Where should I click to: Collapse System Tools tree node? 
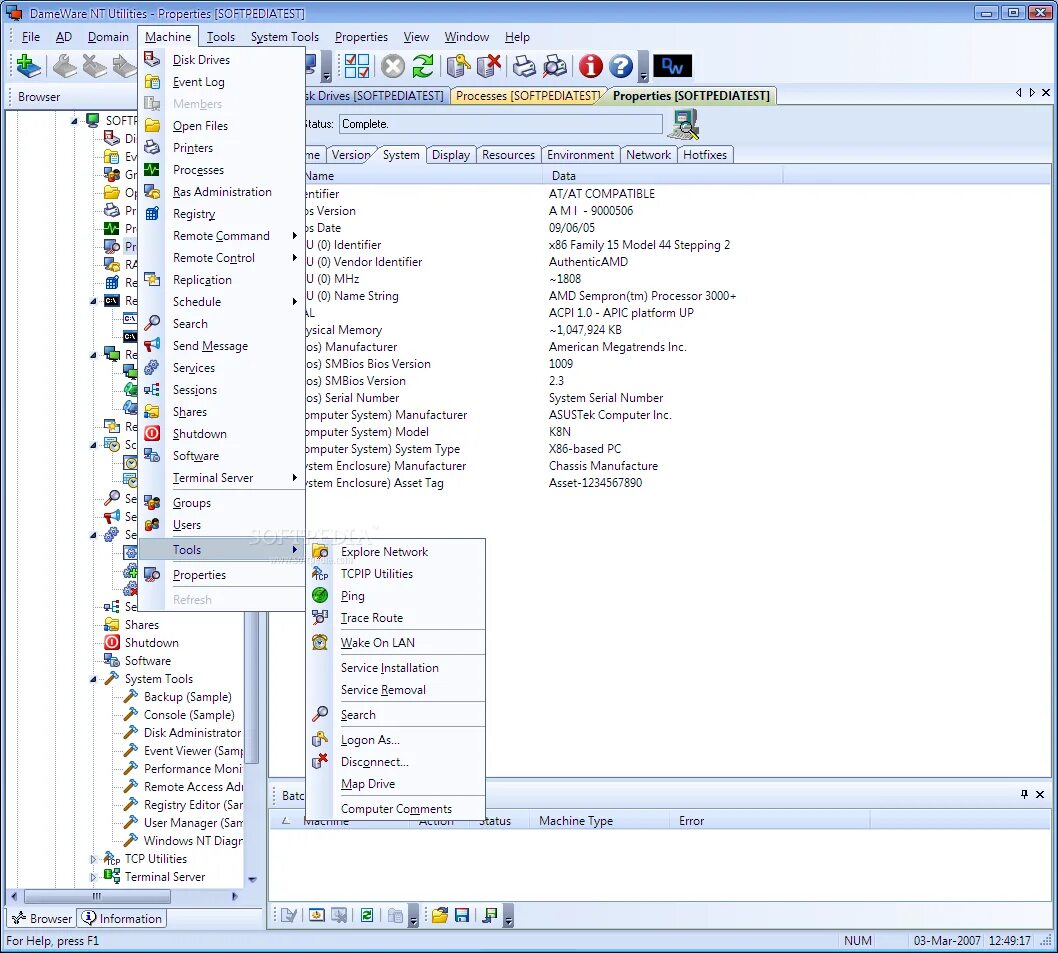click(x=94, y=679)
